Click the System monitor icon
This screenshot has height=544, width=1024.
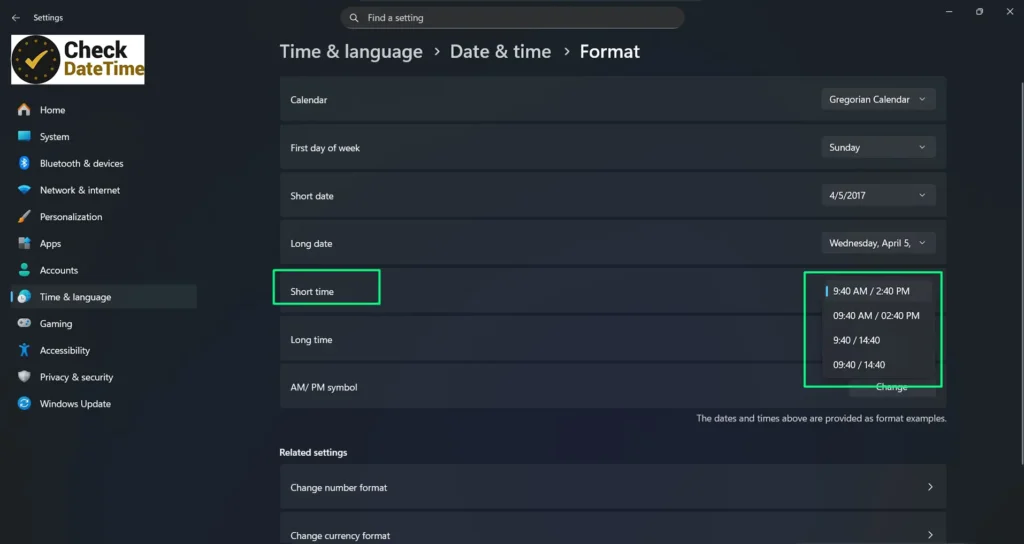click(x=24, y=136)
